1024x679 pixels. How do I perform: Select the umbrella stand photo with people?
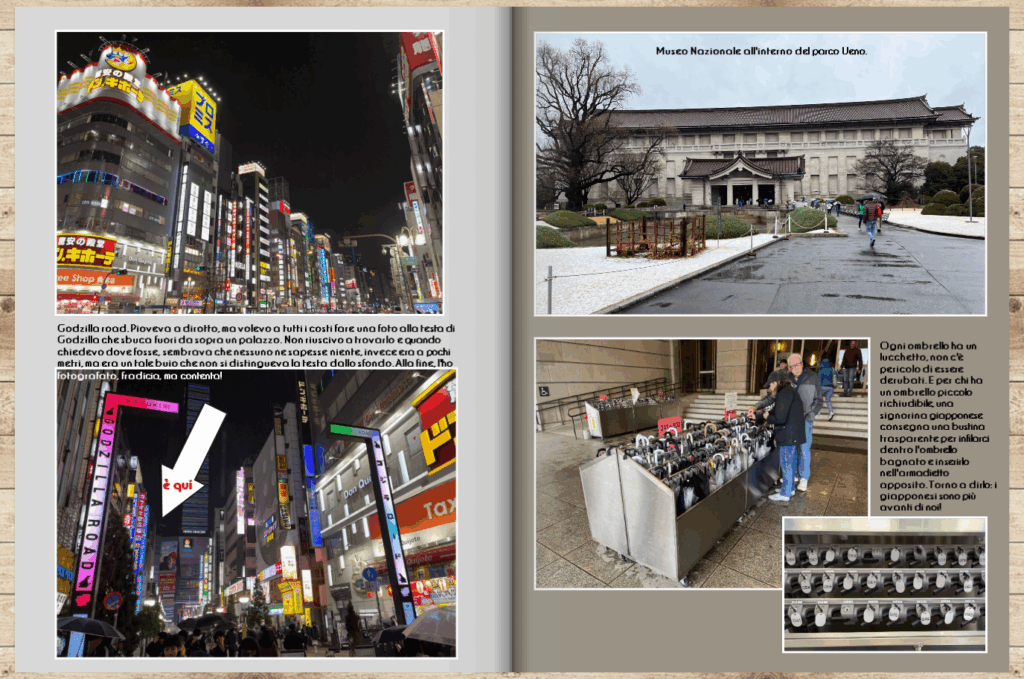(702, 464)
